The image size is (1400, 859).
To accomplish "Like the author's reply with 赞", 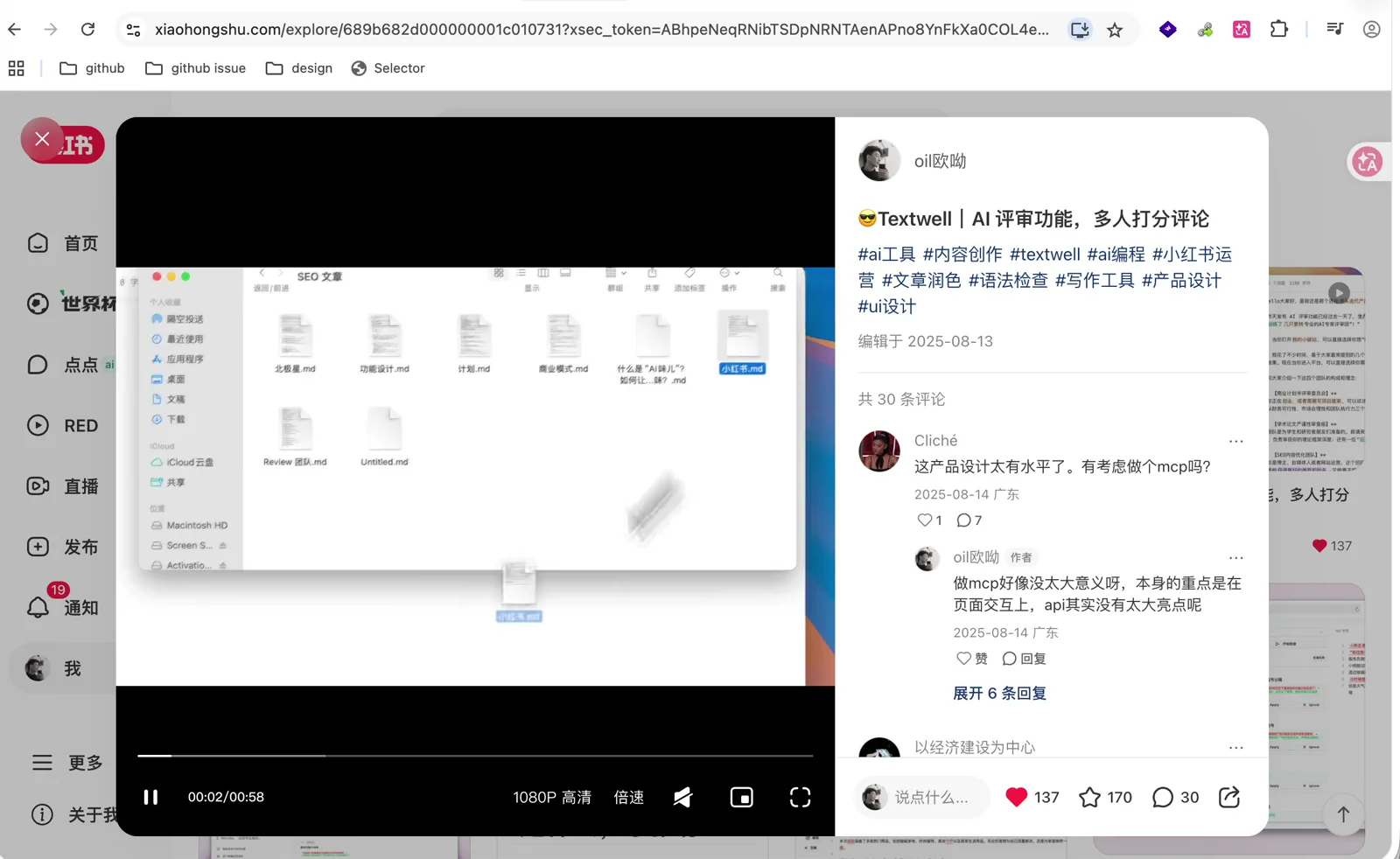I will 971,659.
